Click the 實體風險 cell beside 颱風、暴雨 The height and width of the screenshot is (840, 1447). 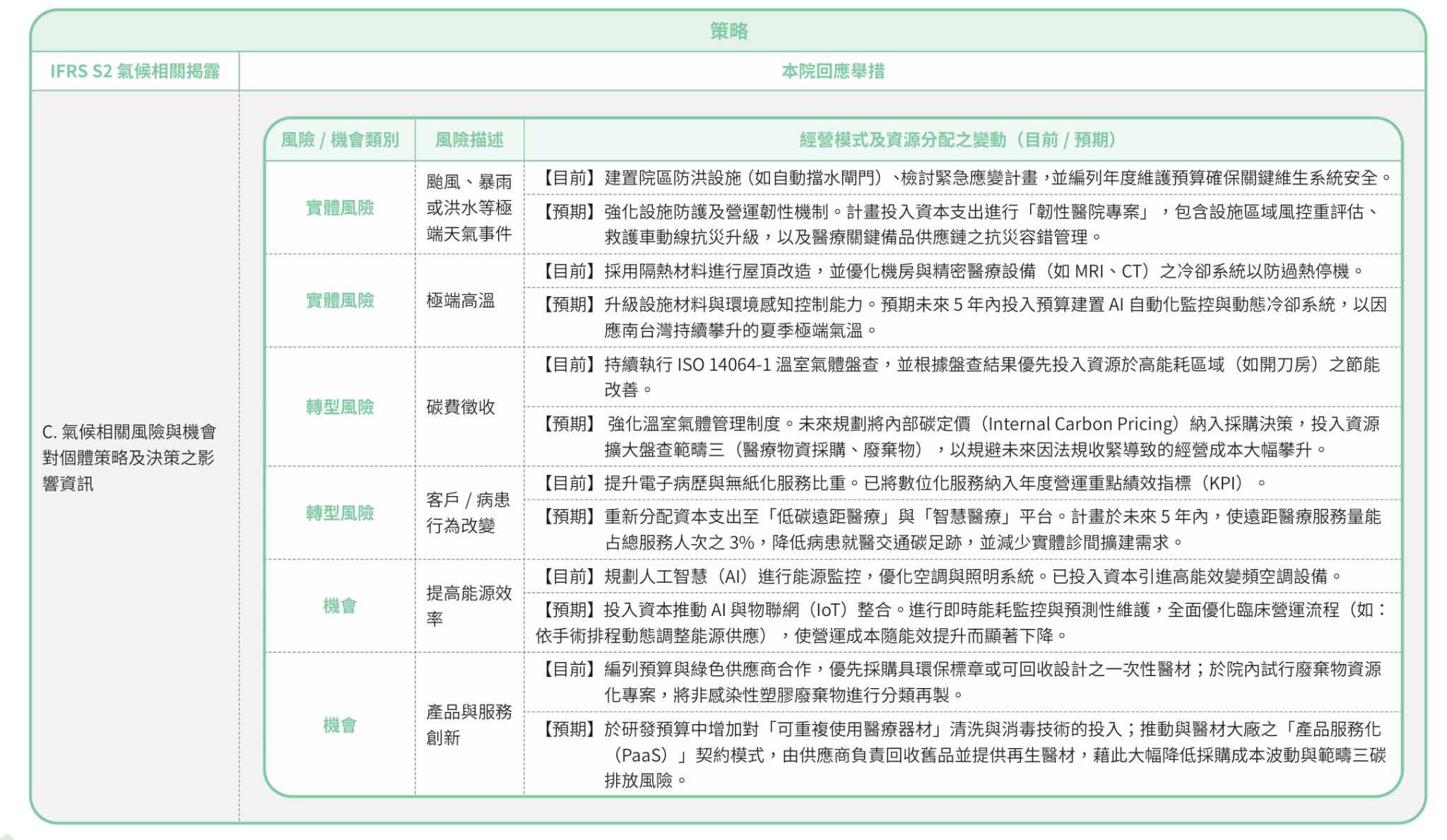click(x=340, y=208)
